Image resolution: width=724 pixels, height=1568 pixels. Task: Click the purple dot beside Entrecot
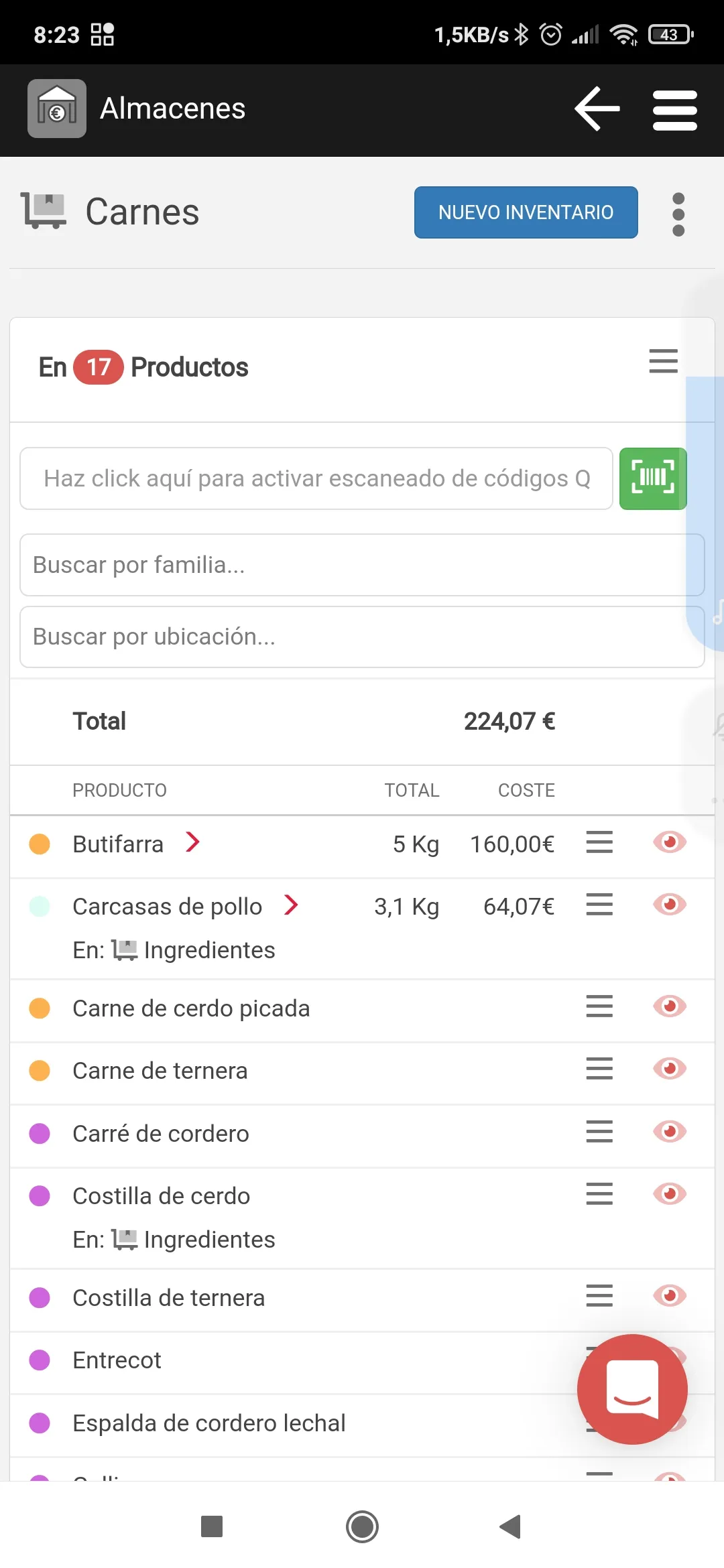[x=40, y=1360]
